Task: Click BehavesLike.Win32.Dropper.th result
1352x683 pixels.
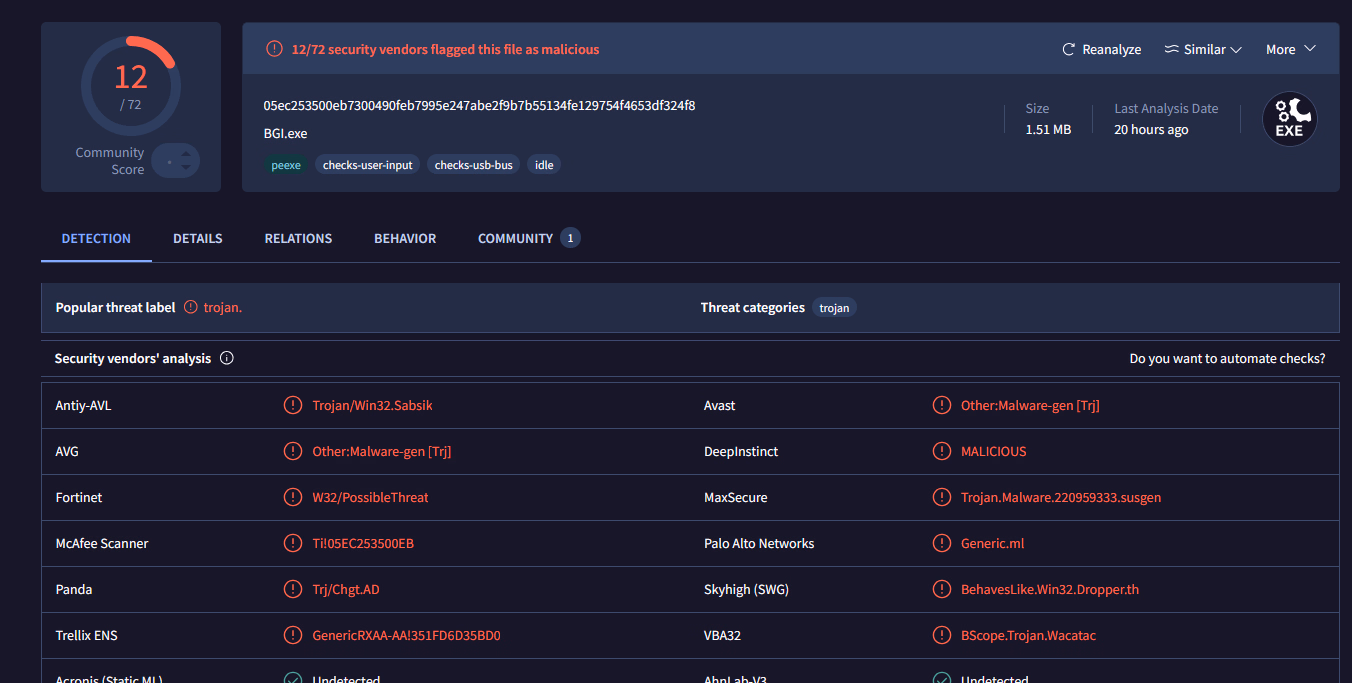Action: [x=1050, y=589]
